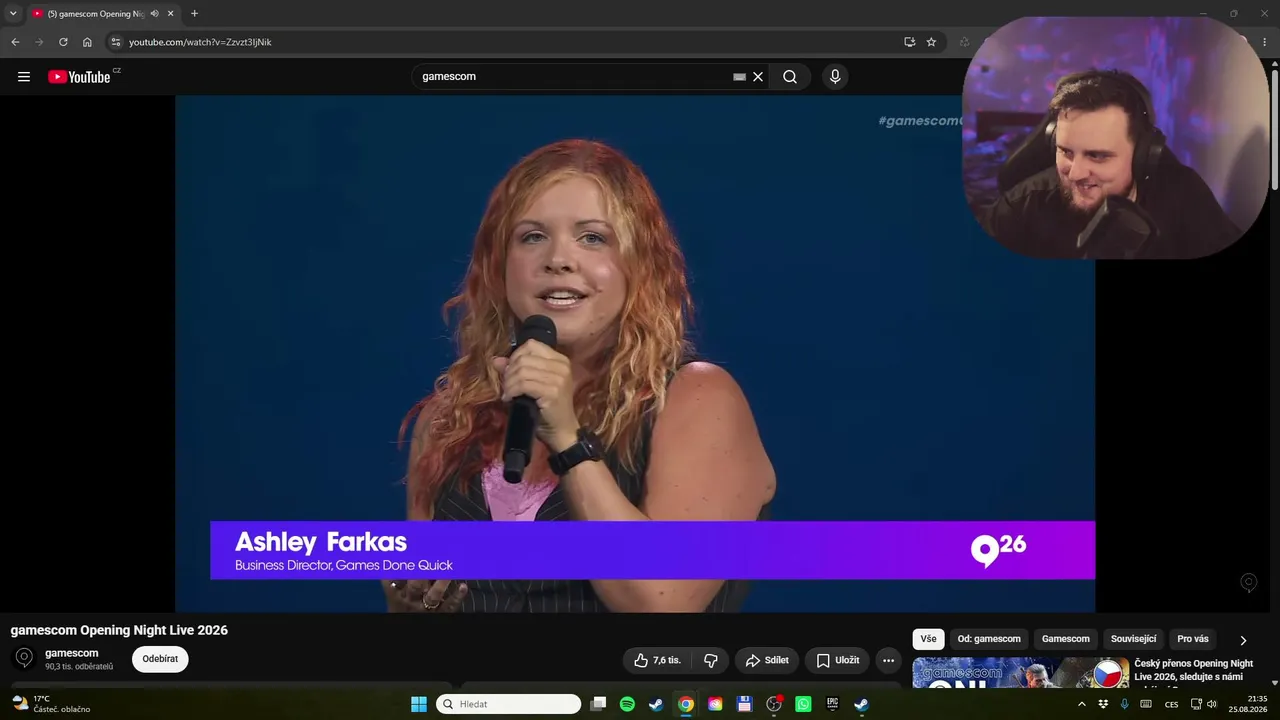Open the Český přenos Opening Night thumbnail
The image size is (1280, 720).
1020,673
